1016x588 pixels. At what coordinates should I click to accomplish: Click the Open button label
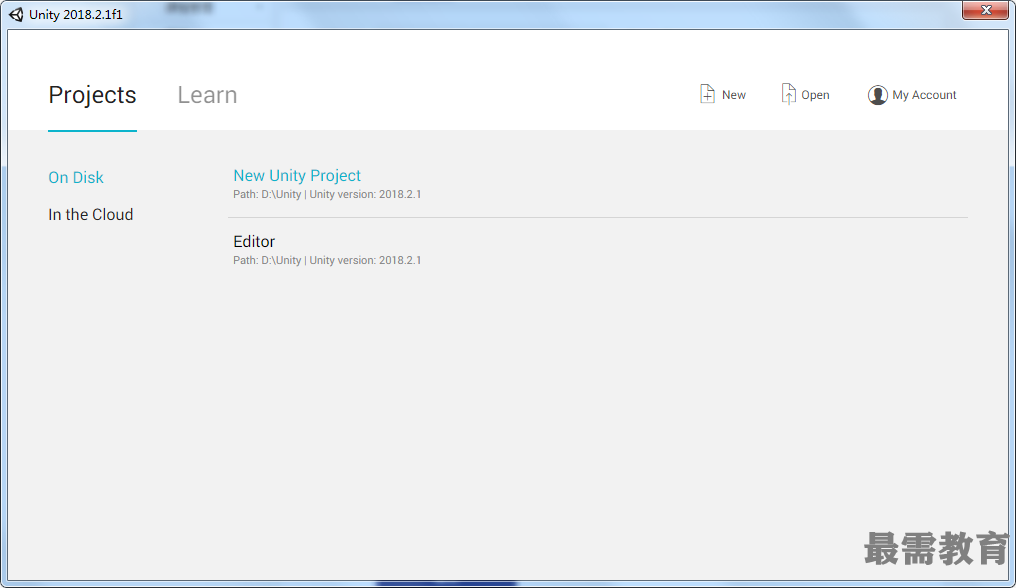[815, 95]
